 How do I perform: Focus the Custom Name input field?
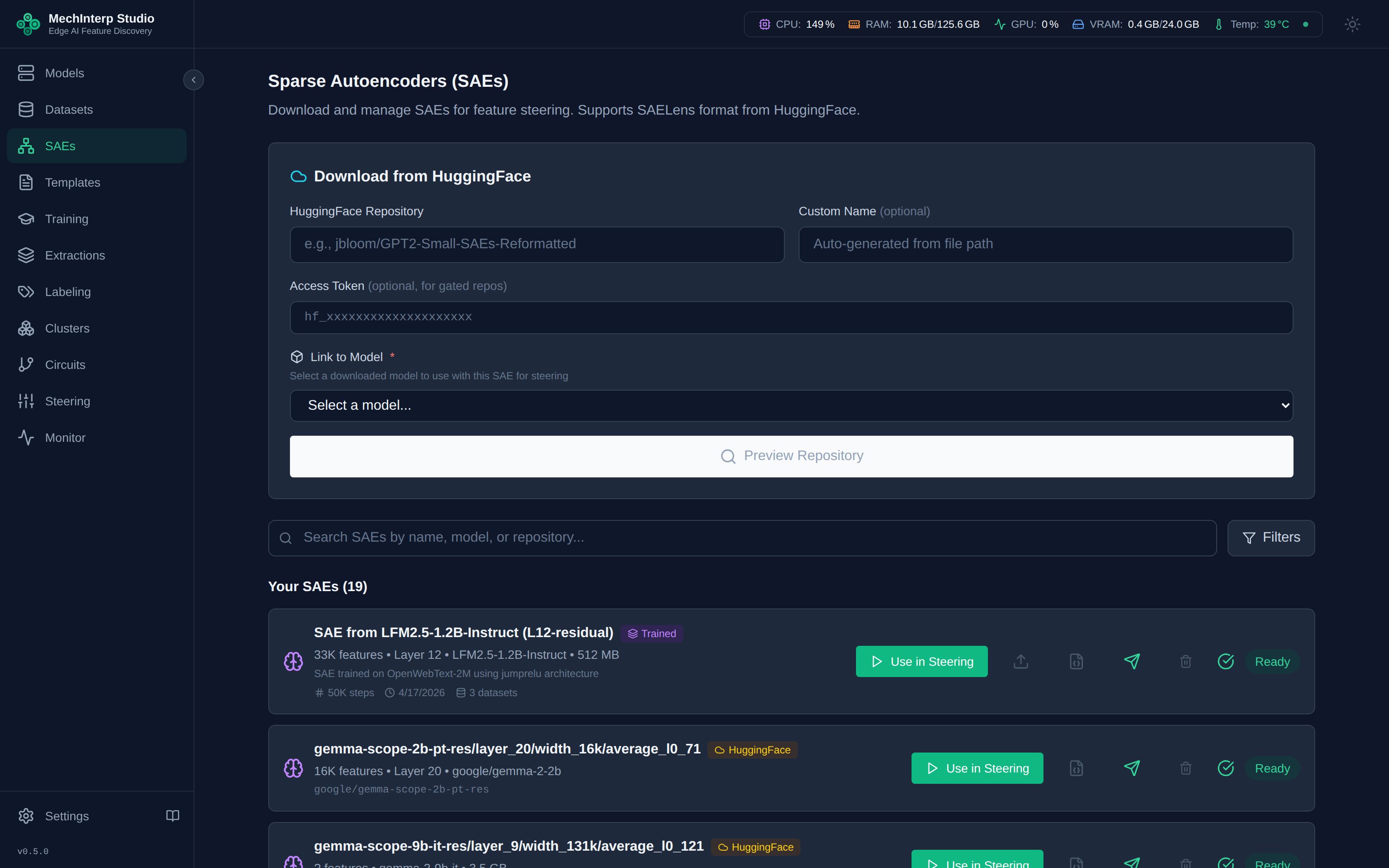pos(1045,244)
